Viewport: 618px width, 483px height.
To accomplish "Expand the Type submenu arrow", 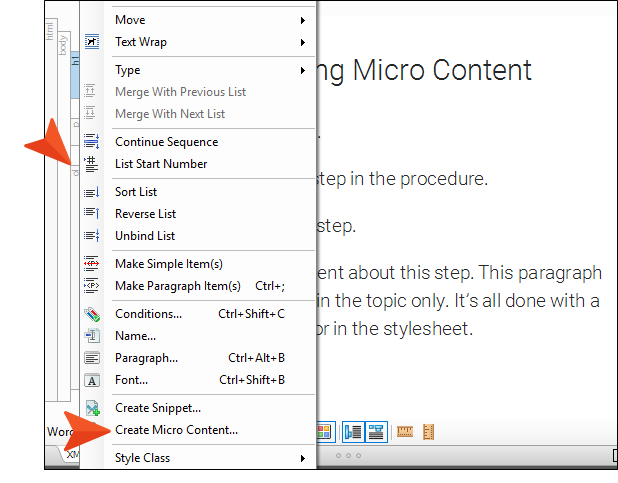I will (303, 71).
